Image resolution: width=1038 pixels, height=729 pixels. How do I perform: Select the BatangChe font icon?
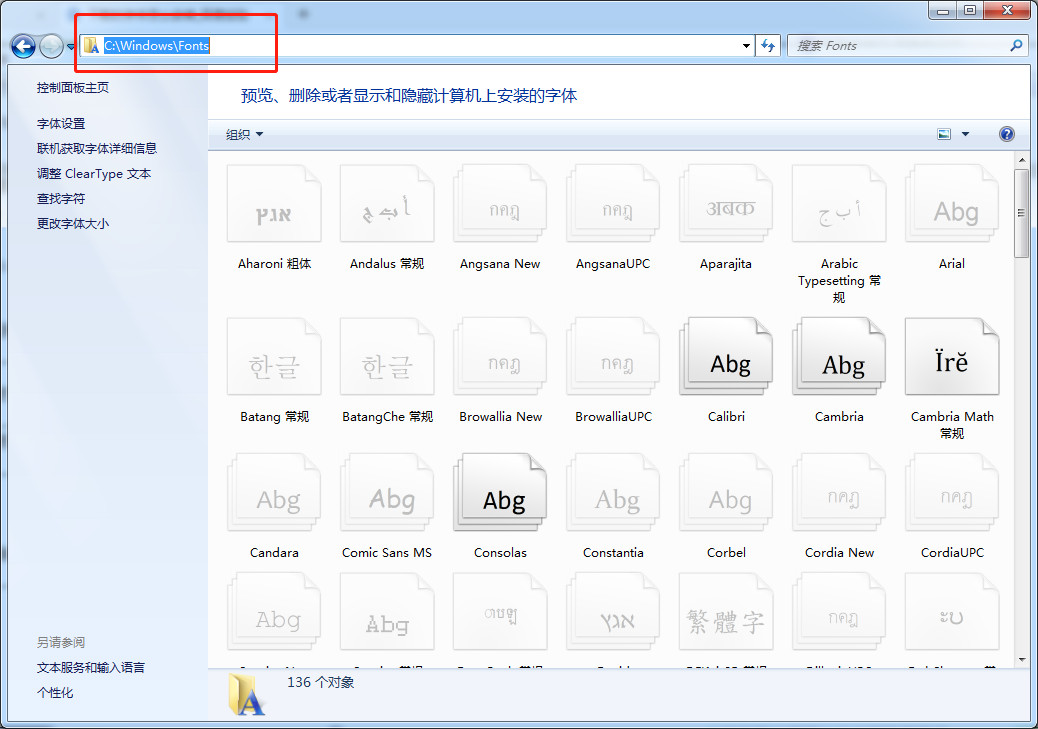click(387, 357)
